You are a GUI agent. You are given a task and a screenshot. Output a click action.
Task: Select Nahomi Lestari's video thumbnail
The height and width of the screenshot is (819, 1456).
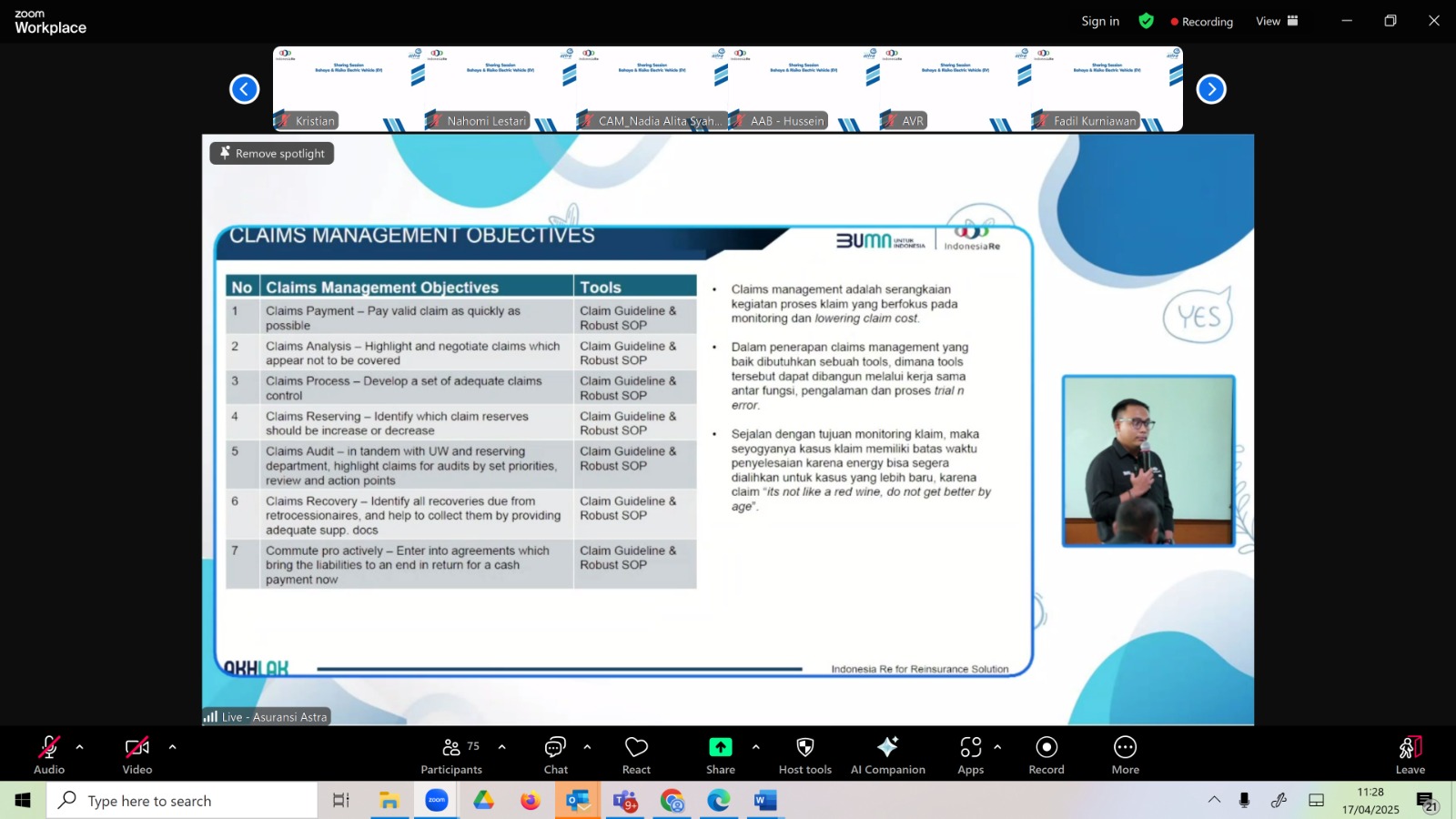pos(500,89)
